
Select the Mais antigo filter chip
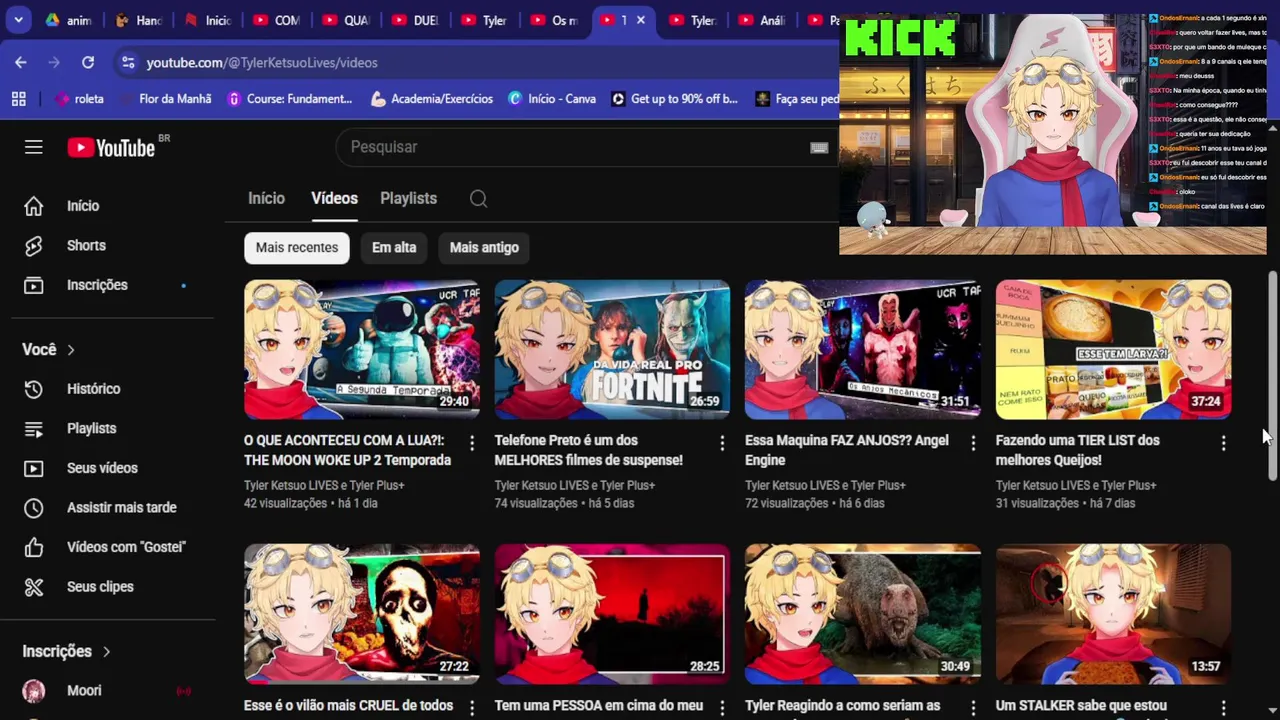tap(484, 248)
